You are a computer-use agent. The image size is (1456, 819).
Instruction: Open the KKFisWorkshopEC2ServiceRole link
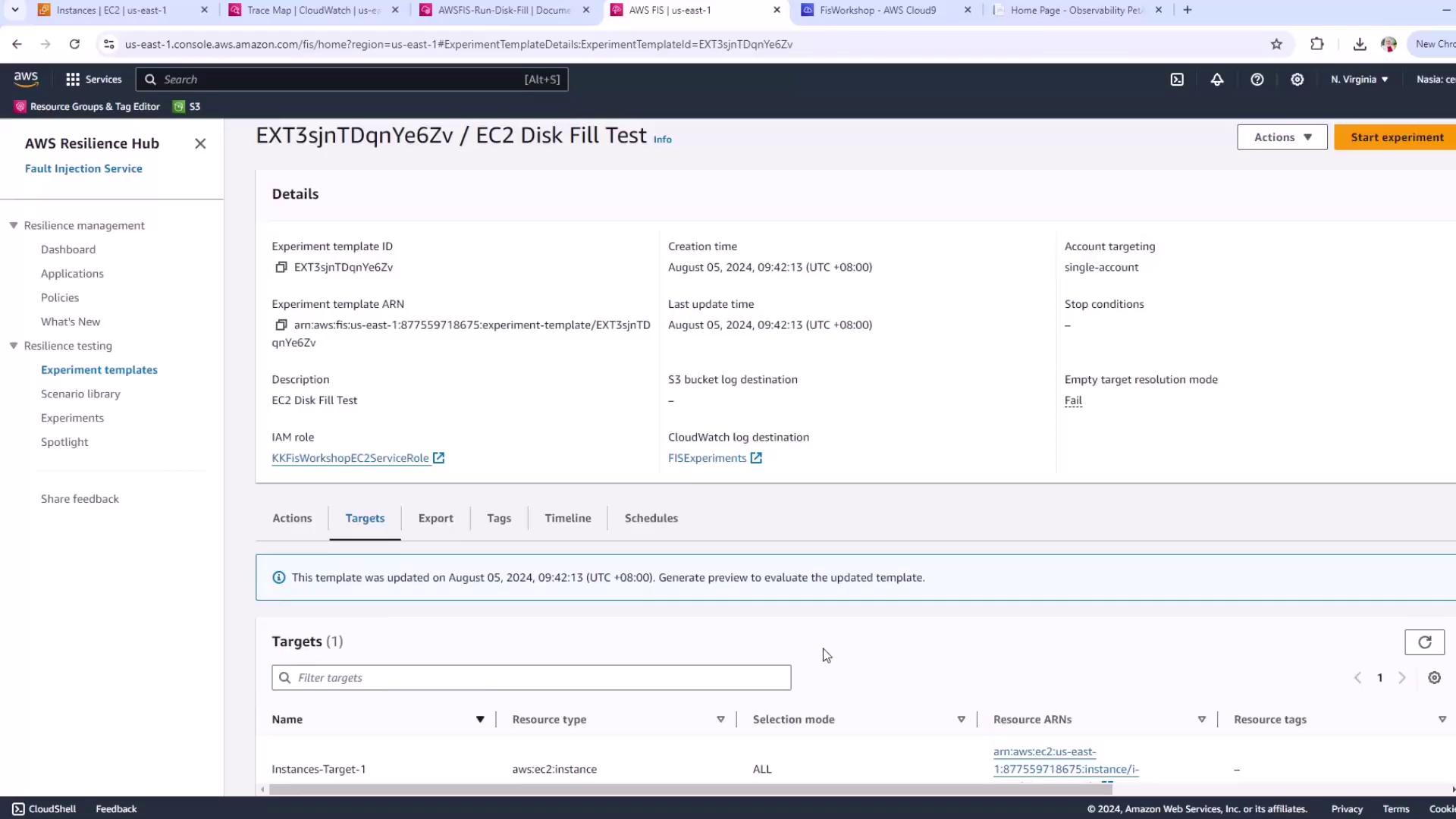pos(350,458)
